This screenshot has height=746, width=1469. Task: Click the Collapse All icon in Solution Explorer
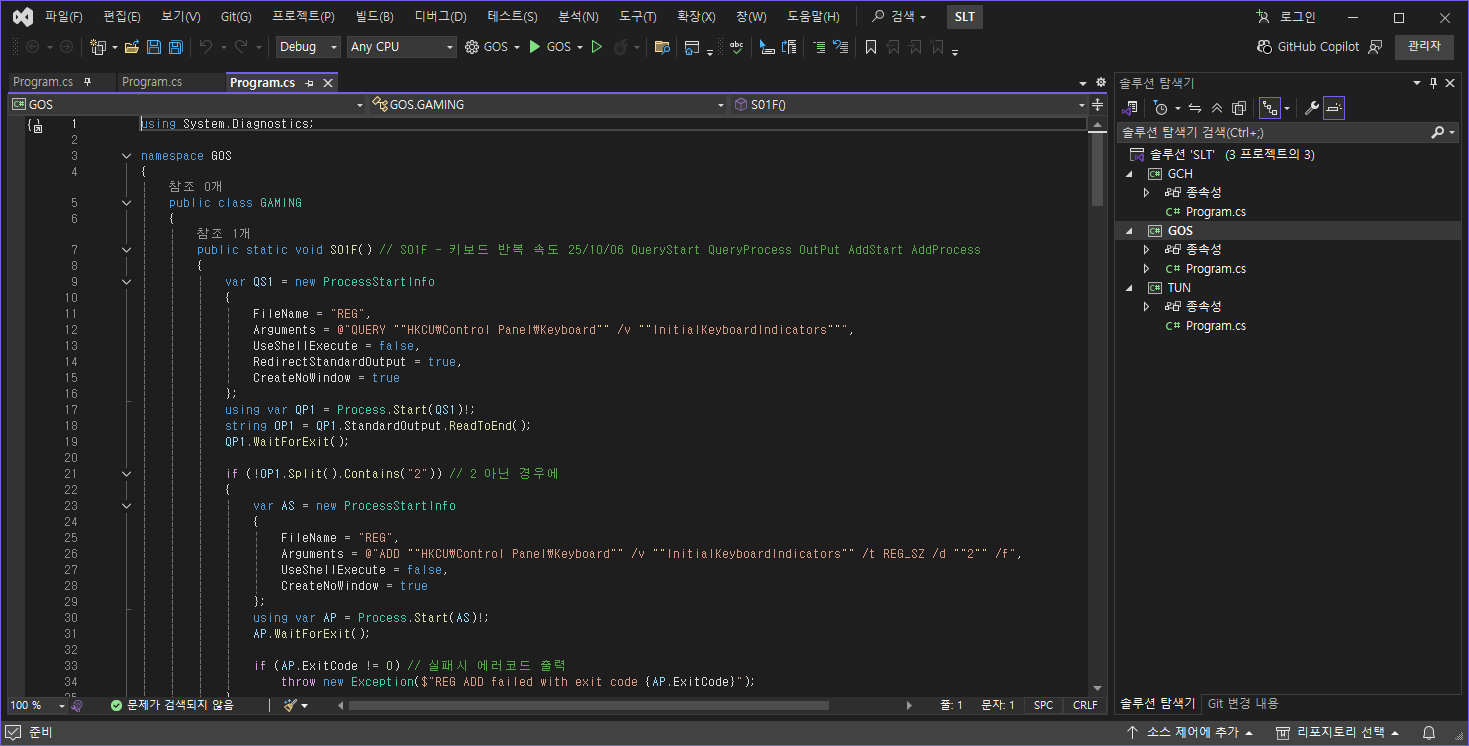click(x=1217, y=108)
